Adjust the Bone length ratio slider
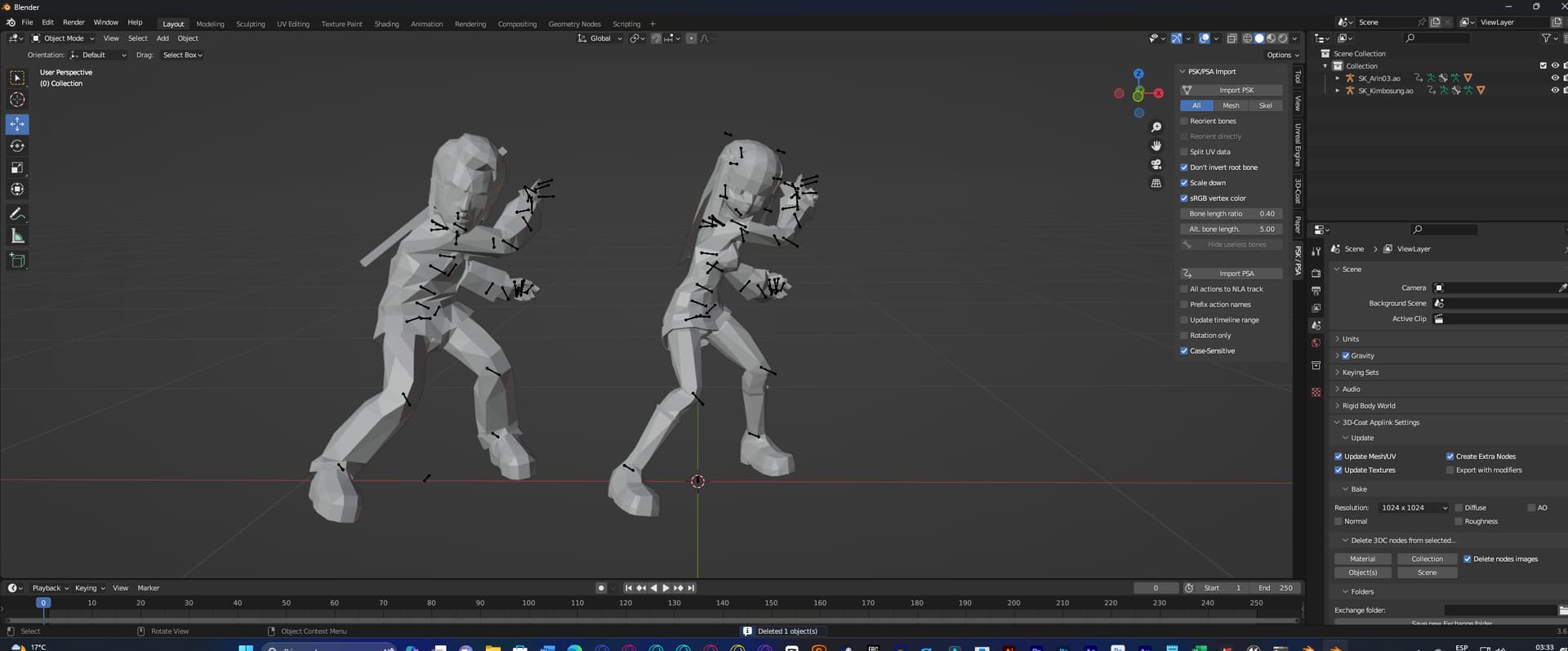 click(1231, 214)
